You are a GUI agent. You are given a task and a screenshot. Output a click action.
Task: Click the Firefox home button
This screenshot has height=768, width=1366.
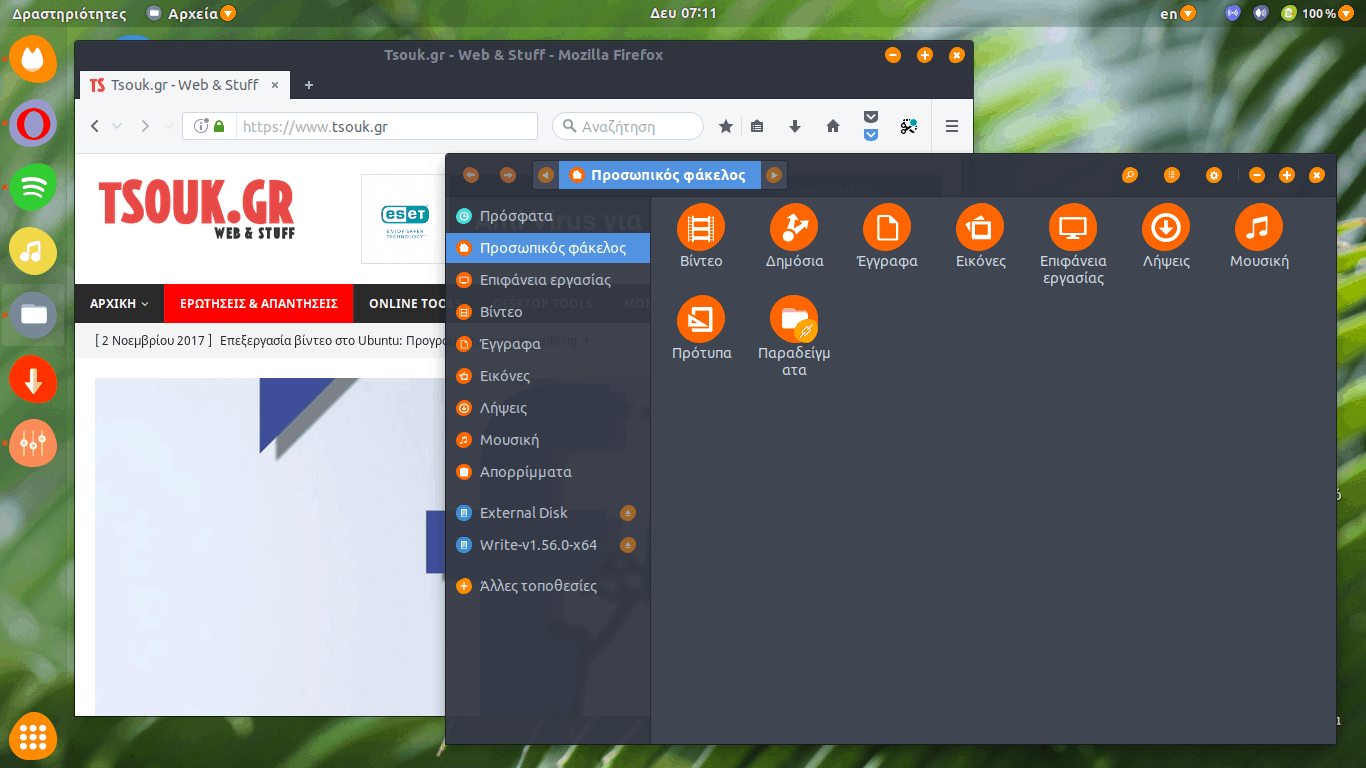point(832,126)
